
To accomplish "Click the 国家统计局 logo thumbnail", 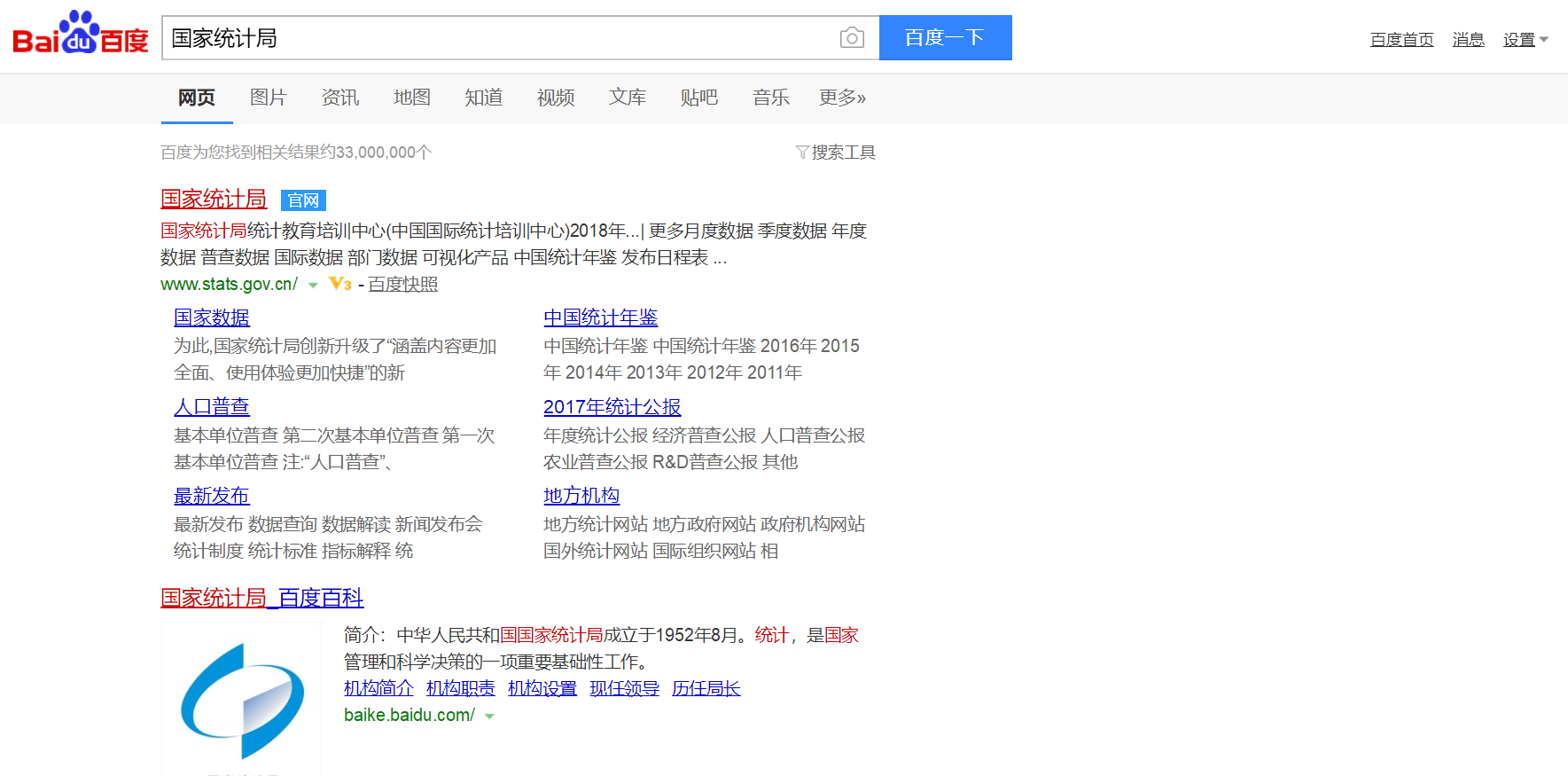I will (241, 700).
